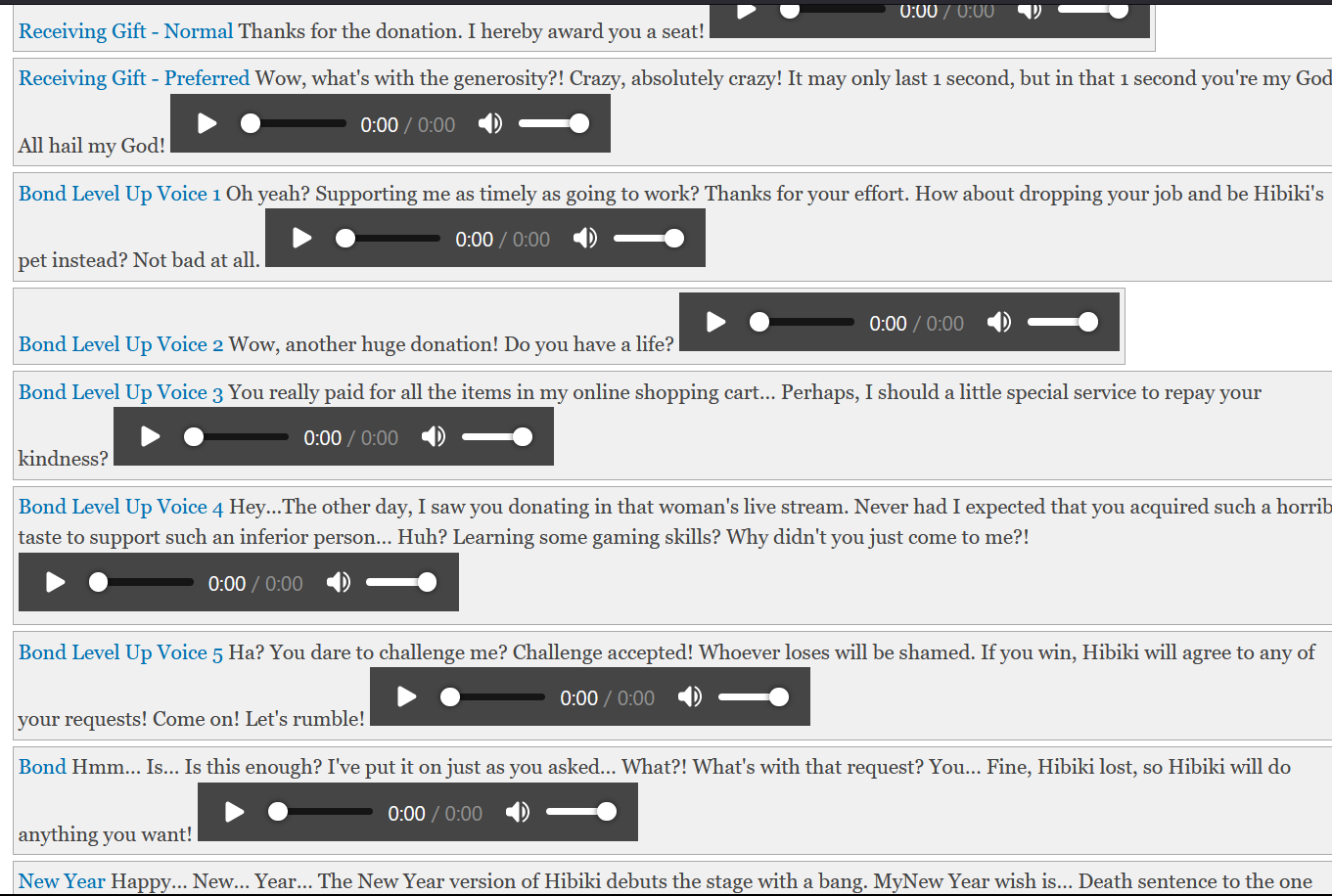Adjust volume slider of the Bond voice line

(581, 812)
